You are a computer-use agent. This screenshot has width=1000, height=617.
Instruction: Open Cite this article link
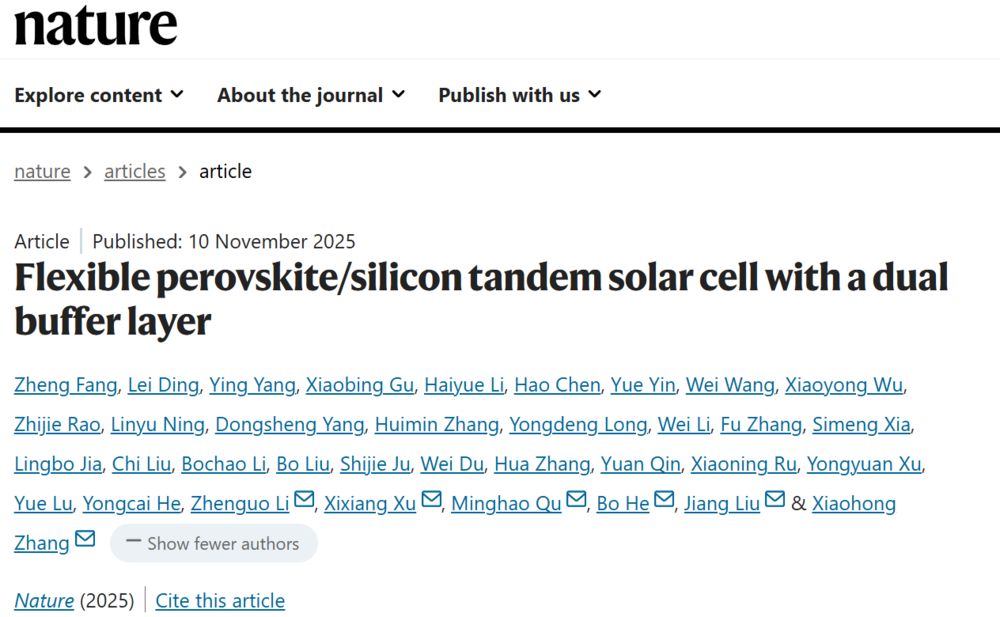(220, 601)
